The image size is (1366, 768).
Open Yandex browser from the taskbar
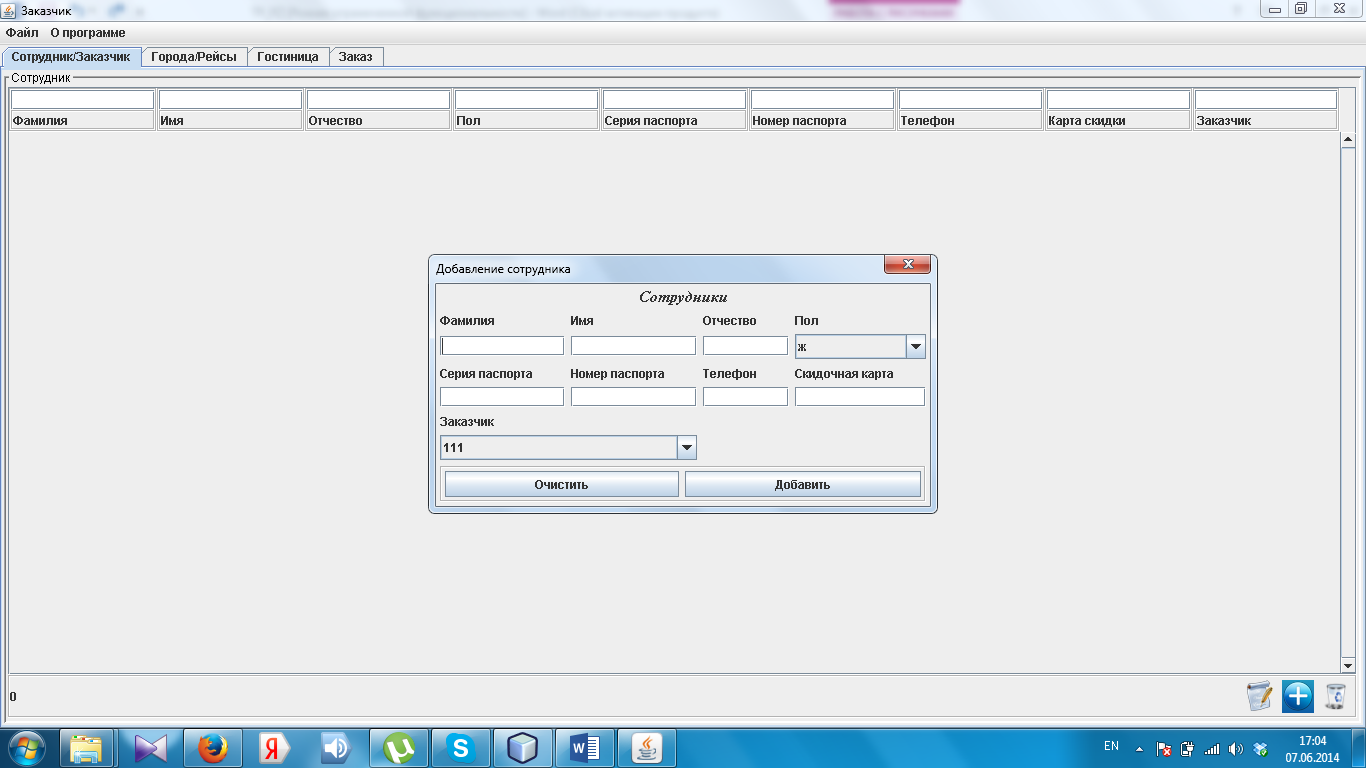coord(273,748)
